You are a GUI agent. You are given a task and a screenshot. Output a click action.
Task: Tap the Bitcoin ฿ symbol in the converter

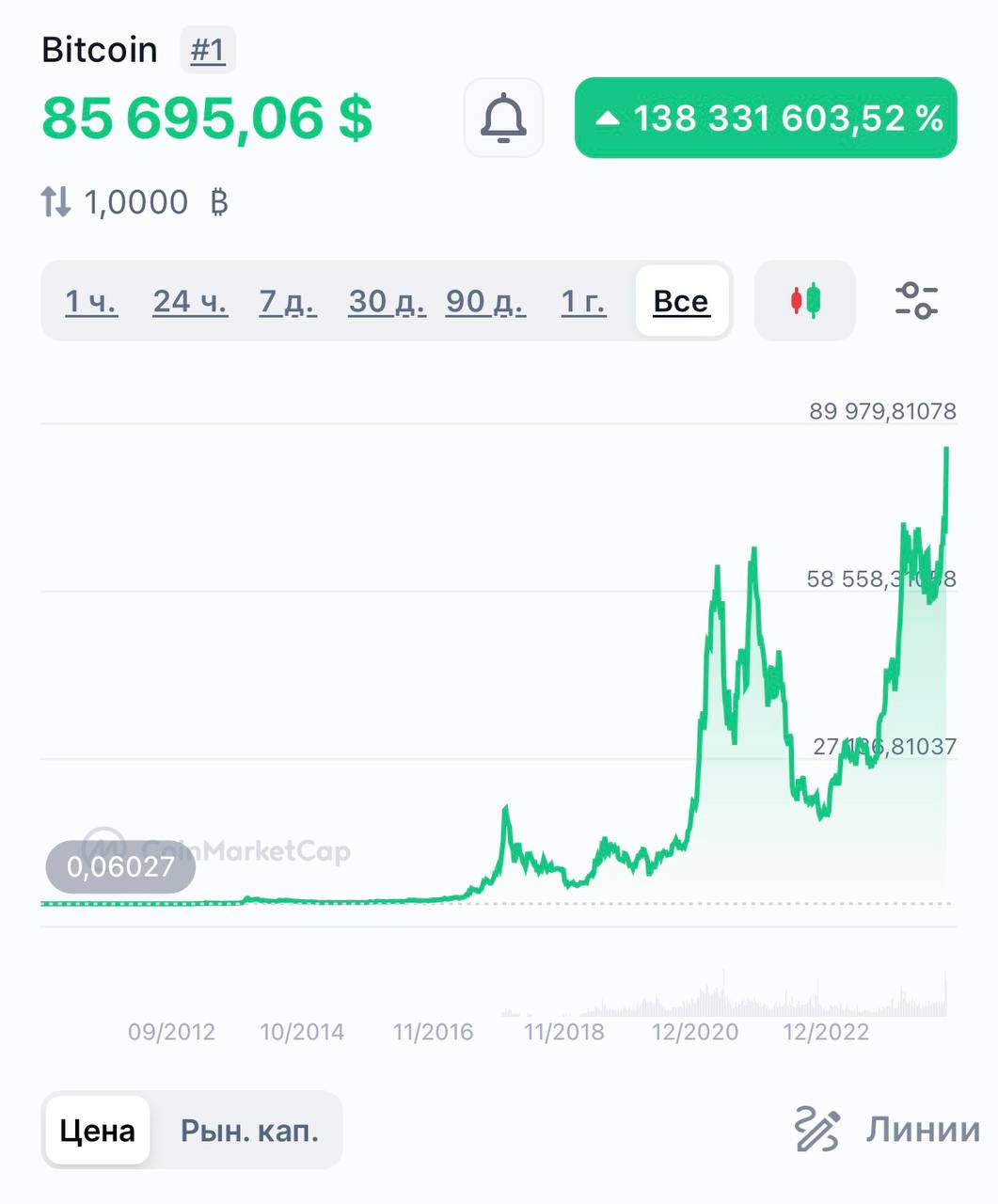[219, 202]
